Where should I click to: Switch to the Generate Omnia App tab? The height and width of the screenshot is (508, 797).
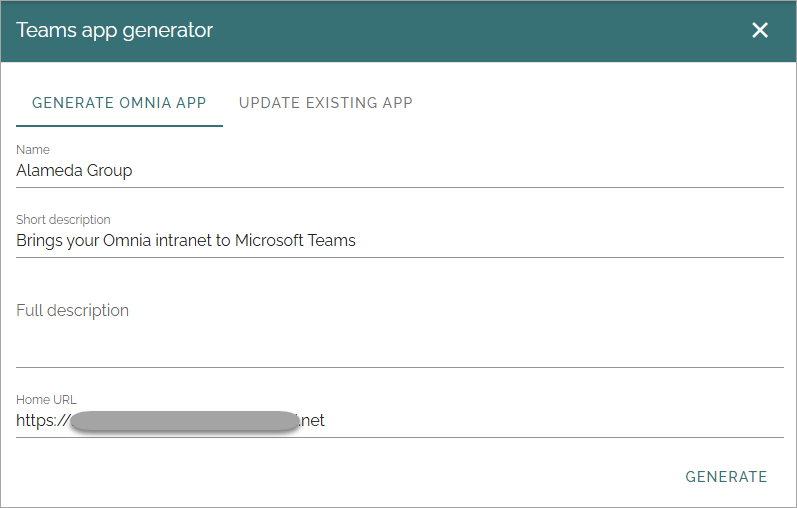(x=119, y=103)
